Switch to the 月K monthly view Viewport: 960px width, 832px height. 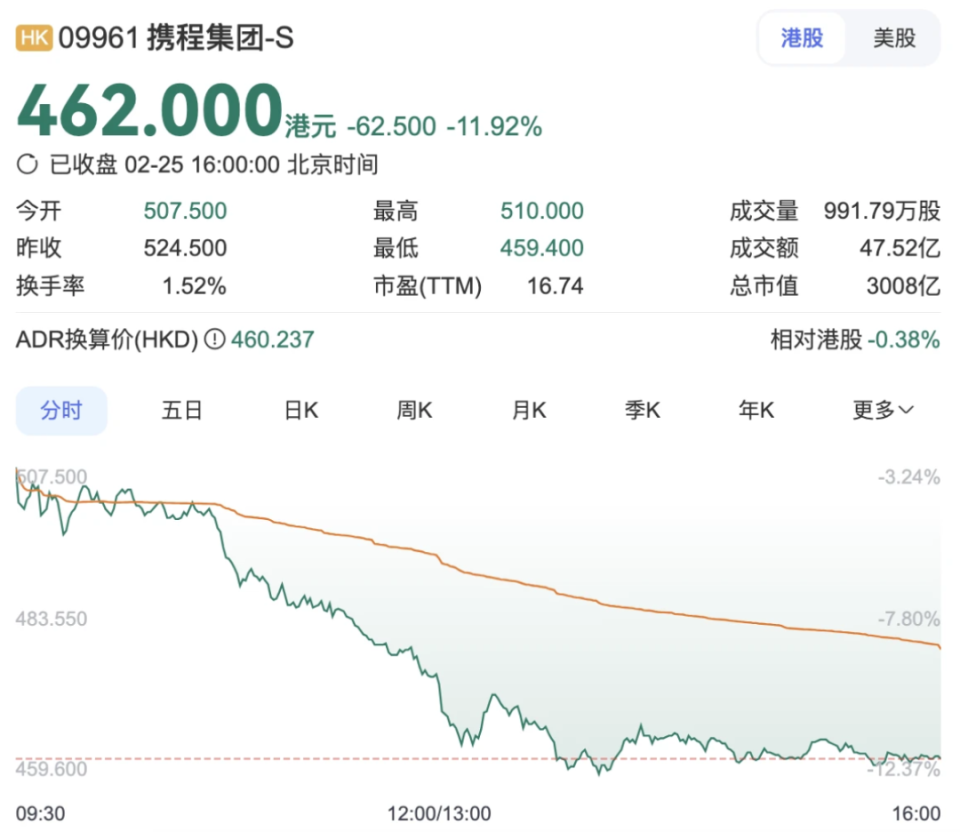[528, 410]
